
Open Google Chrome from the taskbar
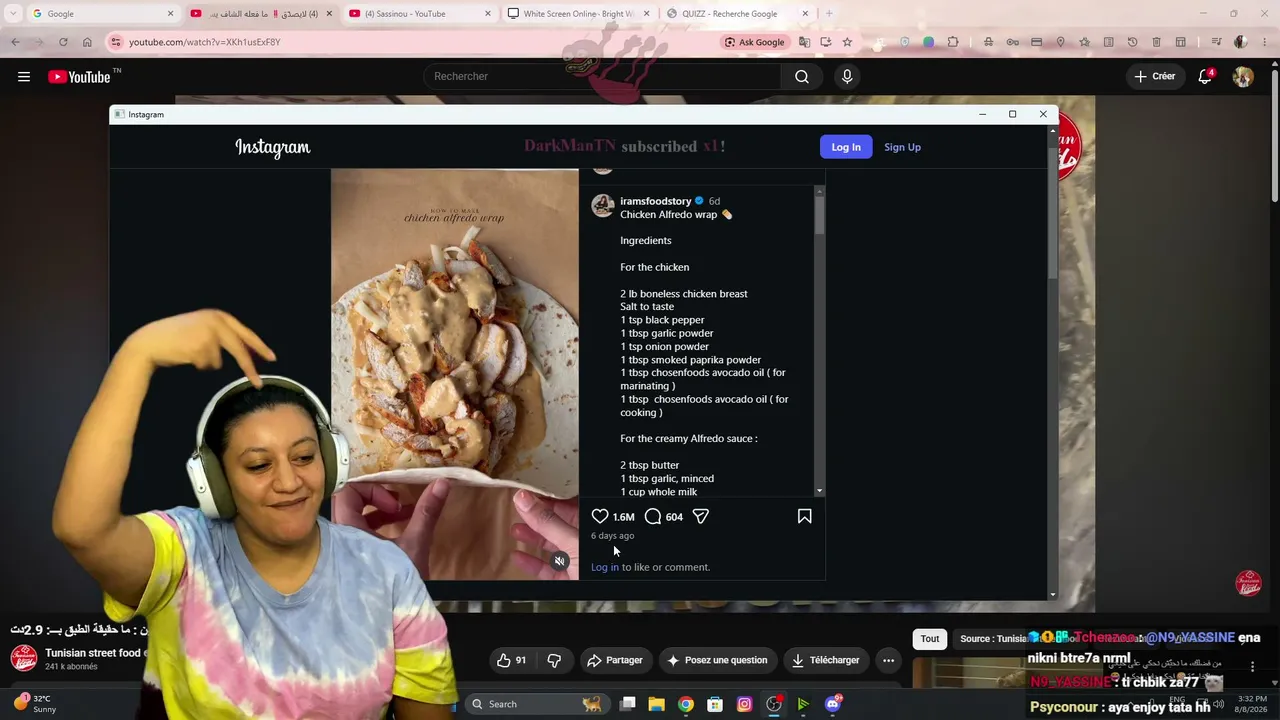click(x=685, y=704)
